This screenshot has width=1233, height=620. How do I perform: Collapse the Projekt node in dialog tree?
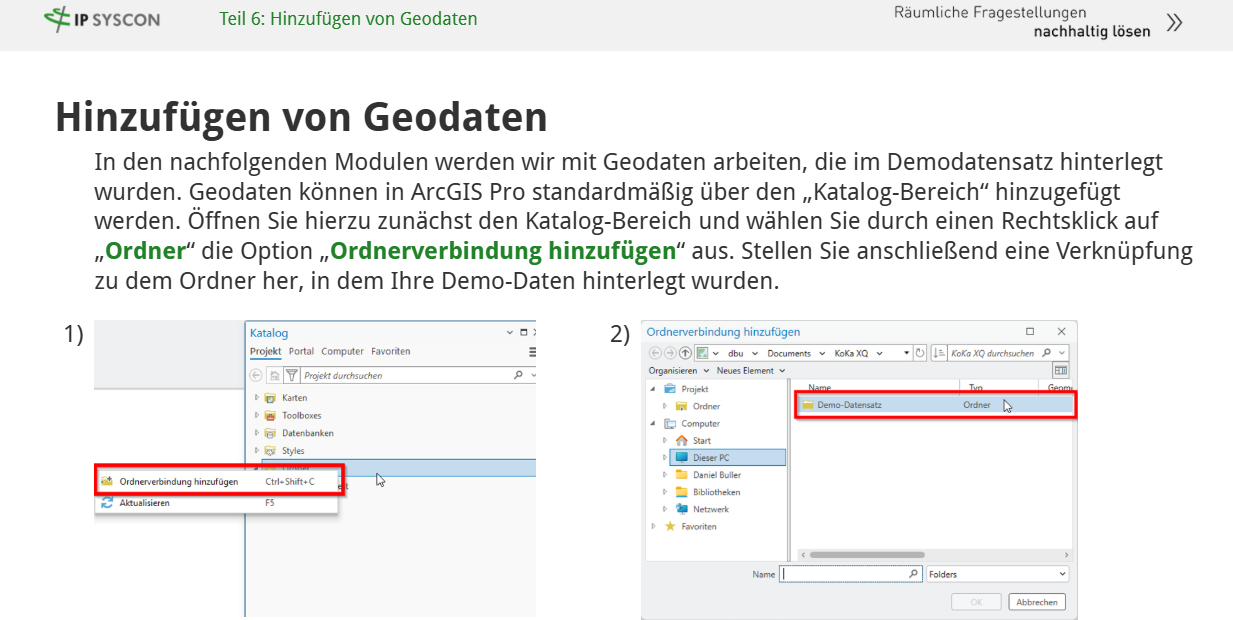tap(653, 389)
